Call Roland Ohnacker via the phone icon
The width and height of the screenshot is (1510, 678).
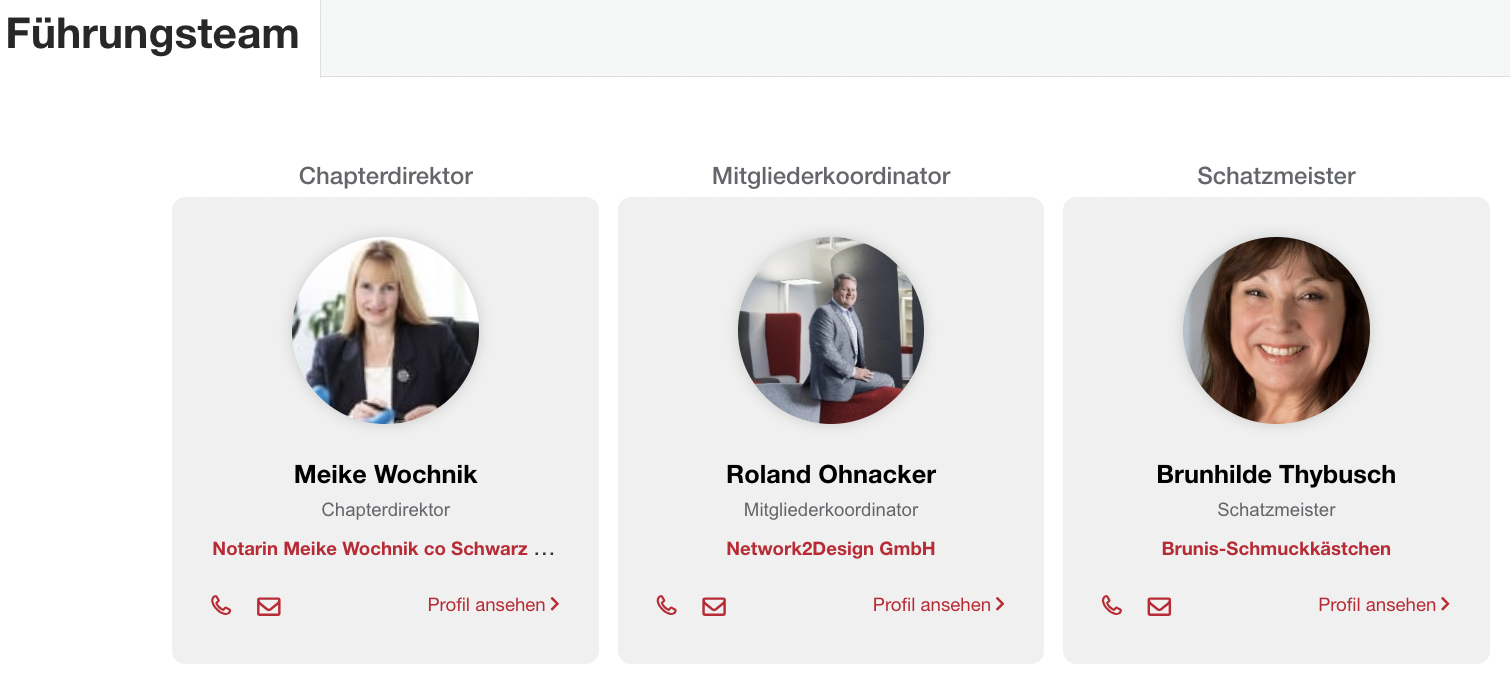click(666, 605)
